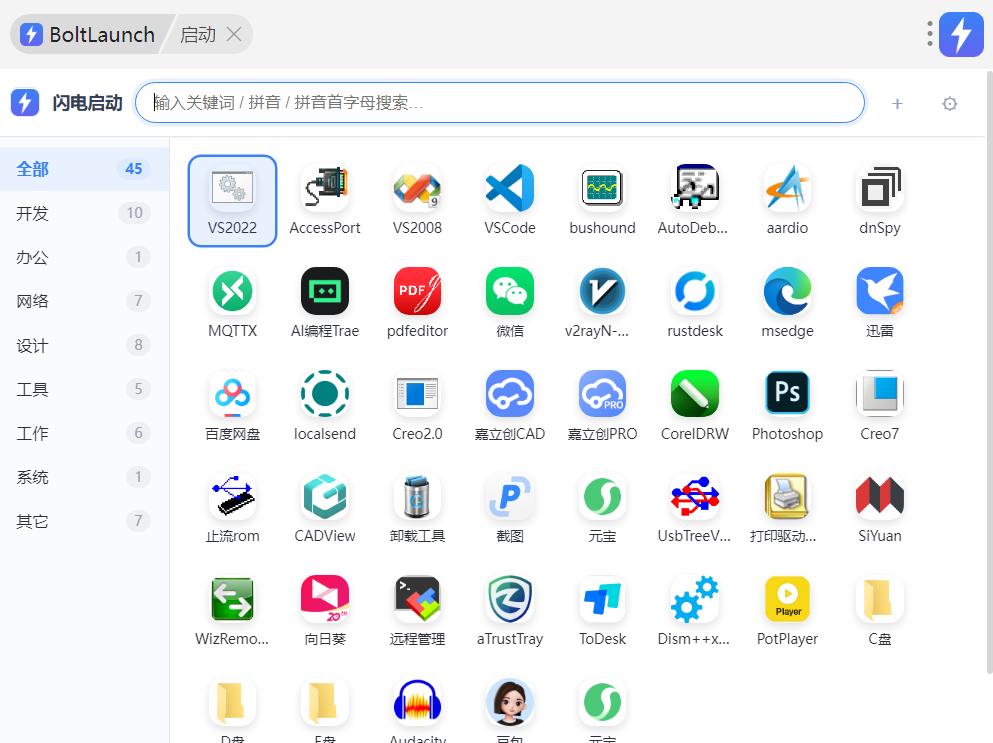Select the 工作 category
This screenshot has height=743, width=993.
pos(84,433)
